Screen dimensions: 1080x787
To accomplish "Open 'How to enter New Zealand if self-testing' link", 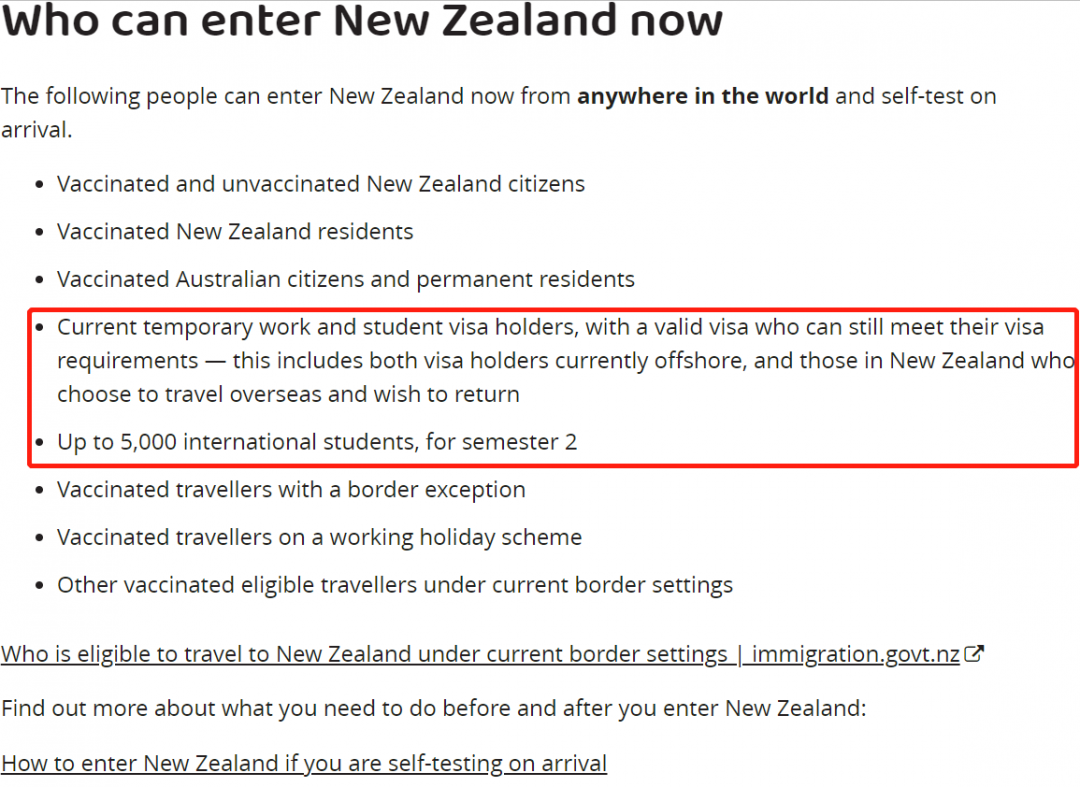I will click(x=304, y=763).
